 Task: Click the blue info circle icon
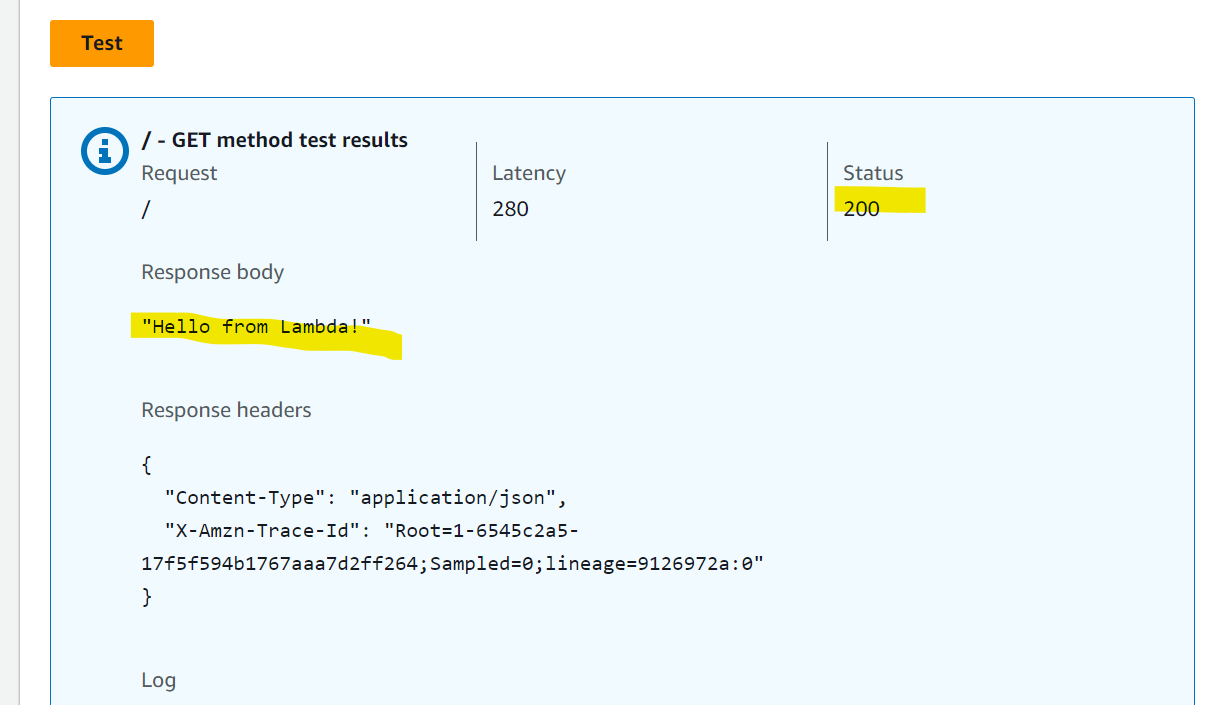(104, 150)
